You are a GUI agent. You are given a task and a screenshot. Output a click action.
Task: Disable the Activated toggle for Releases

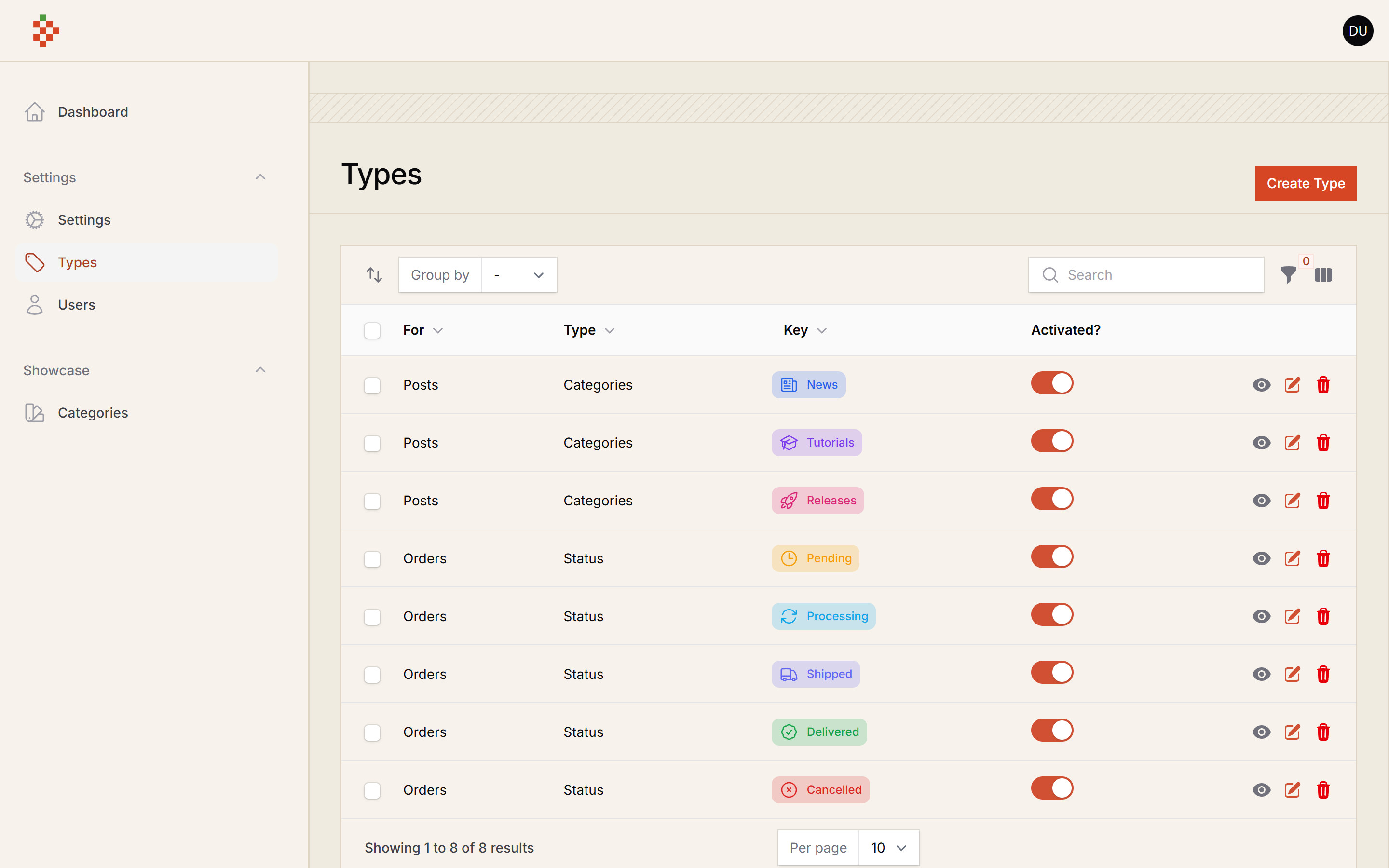(x=1052, y=498)
